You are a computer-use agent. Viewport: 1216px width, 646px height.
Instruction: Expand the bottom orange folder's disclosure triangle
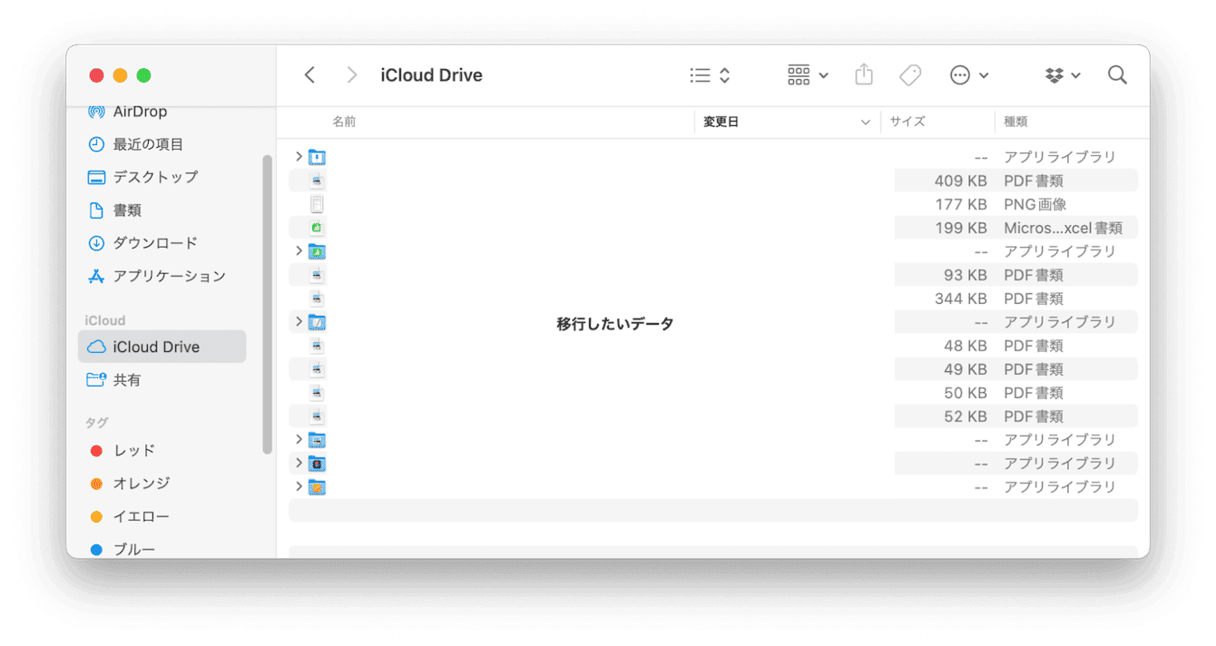pyautogui.click(x=297, y=487)
